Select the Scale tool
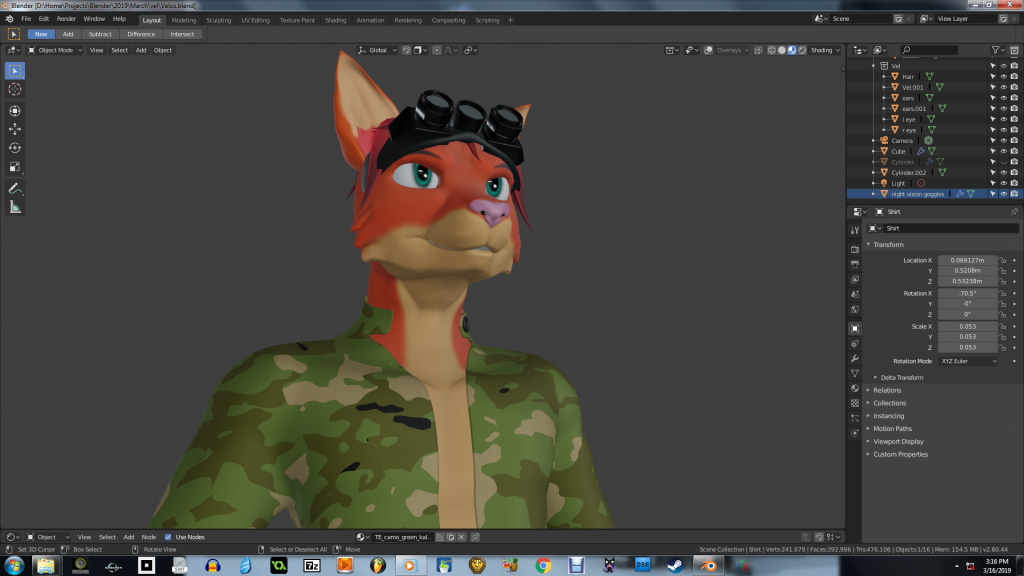 [x=15, y=167]
